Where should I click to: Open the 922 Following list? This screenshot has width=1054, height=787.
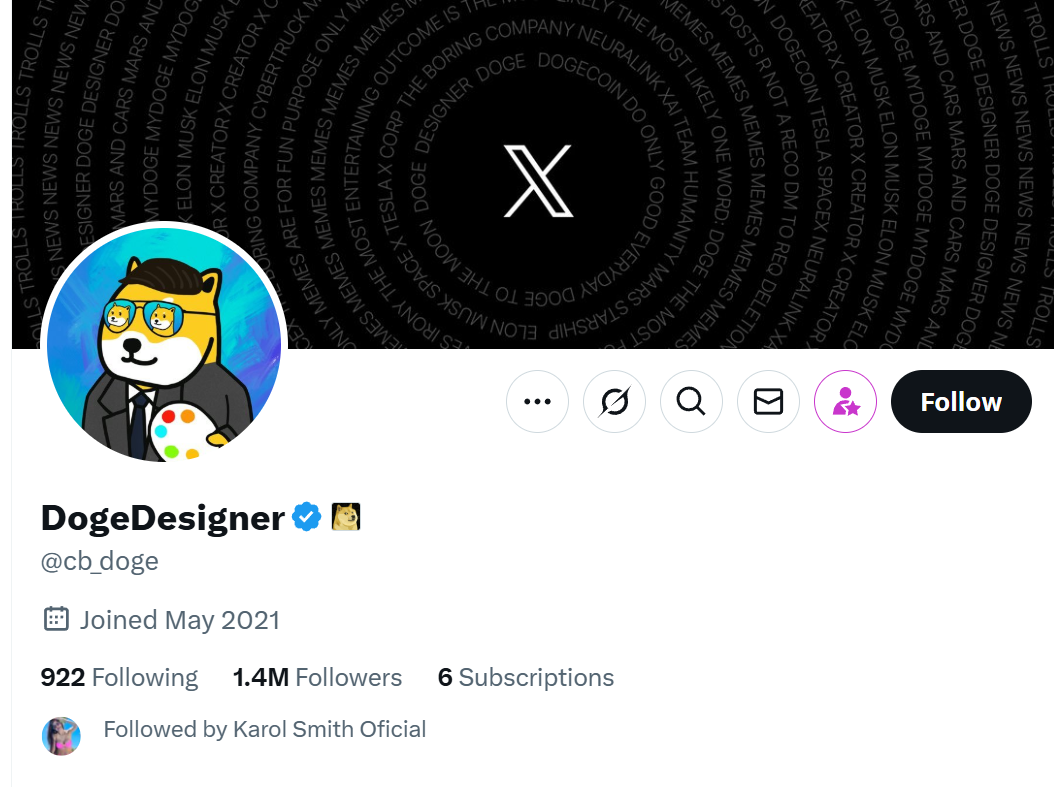click(x=119, y=677)
